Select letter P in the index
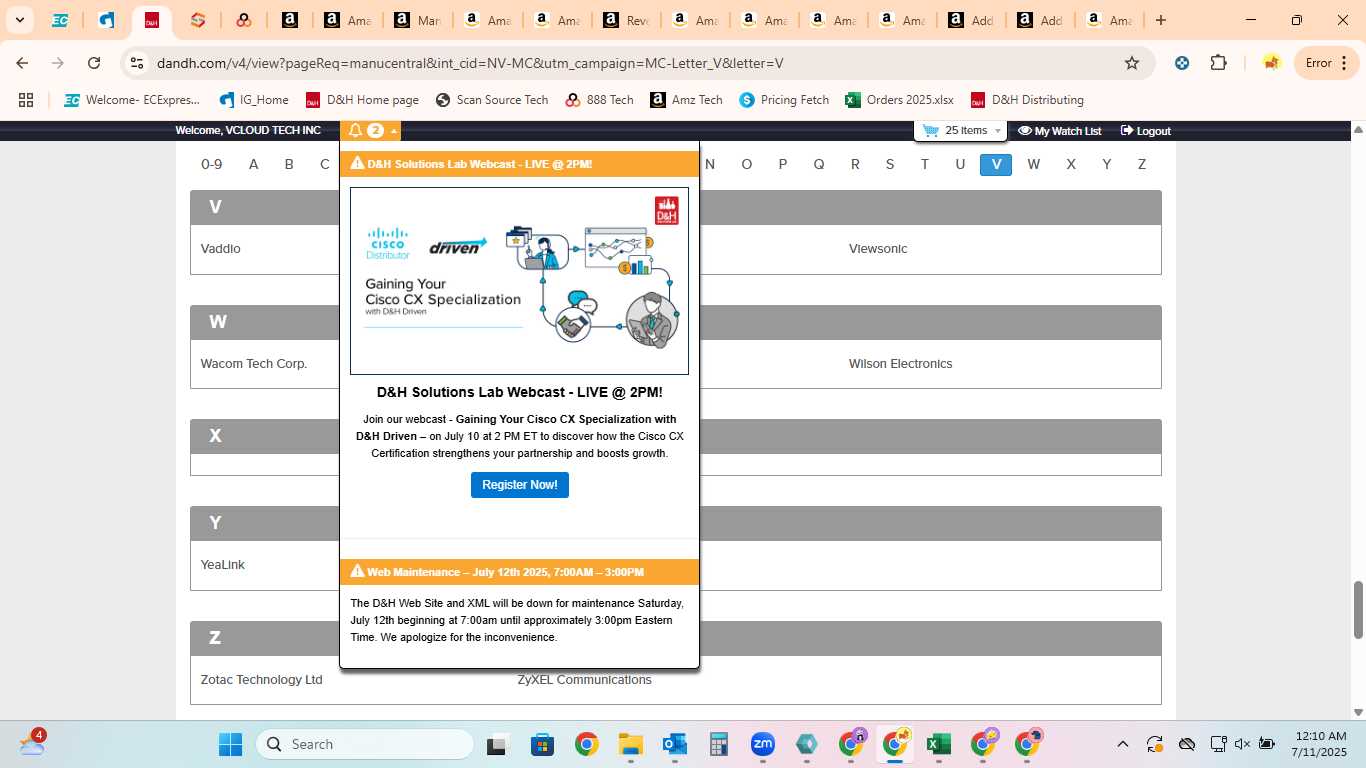The height and width of the screenshot is (768, 1366). pyautogui.click(x=783, y=164)
